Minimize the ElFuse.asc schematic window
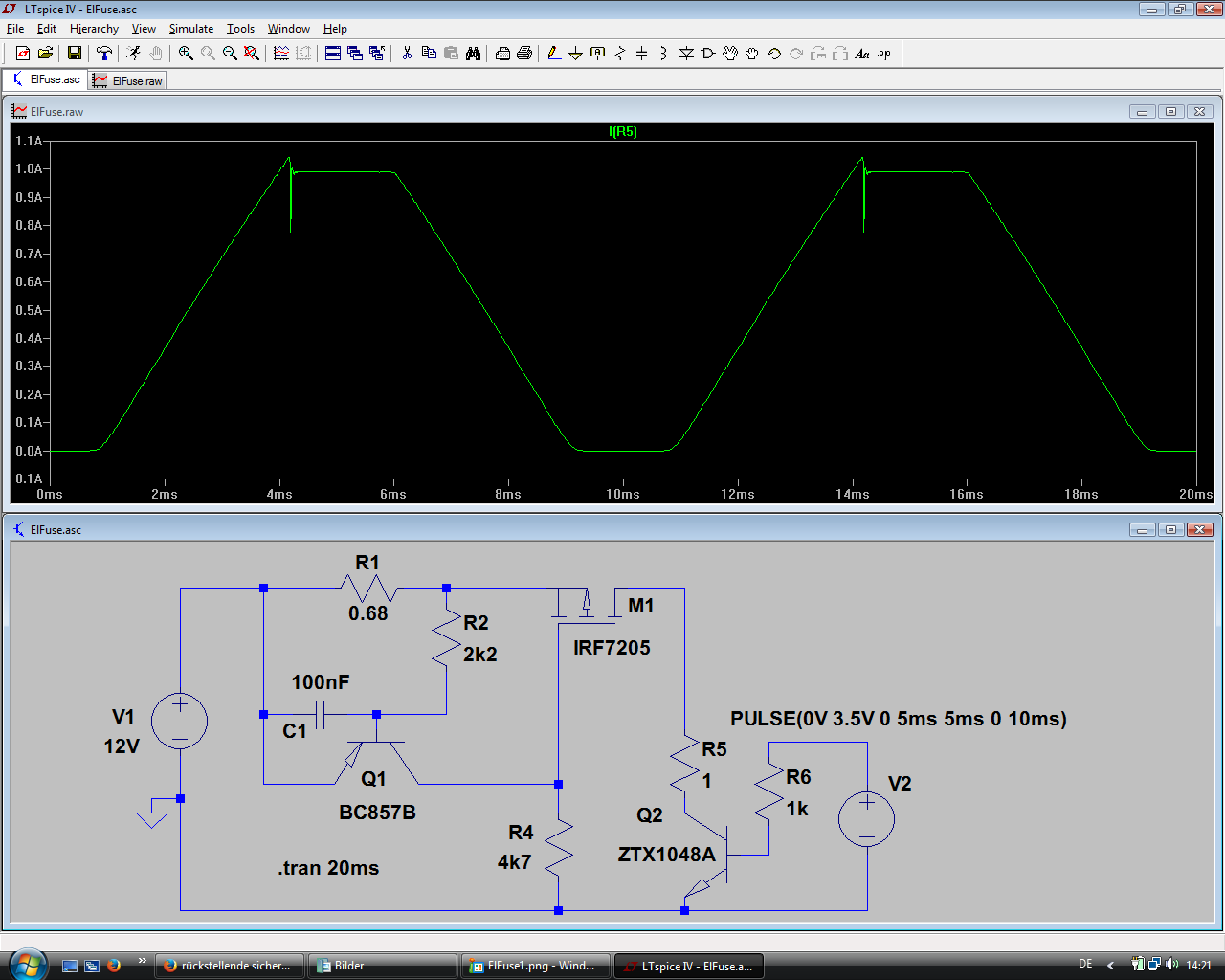Viewport: 1225px width, 980px height. (x=1142, y=530)
